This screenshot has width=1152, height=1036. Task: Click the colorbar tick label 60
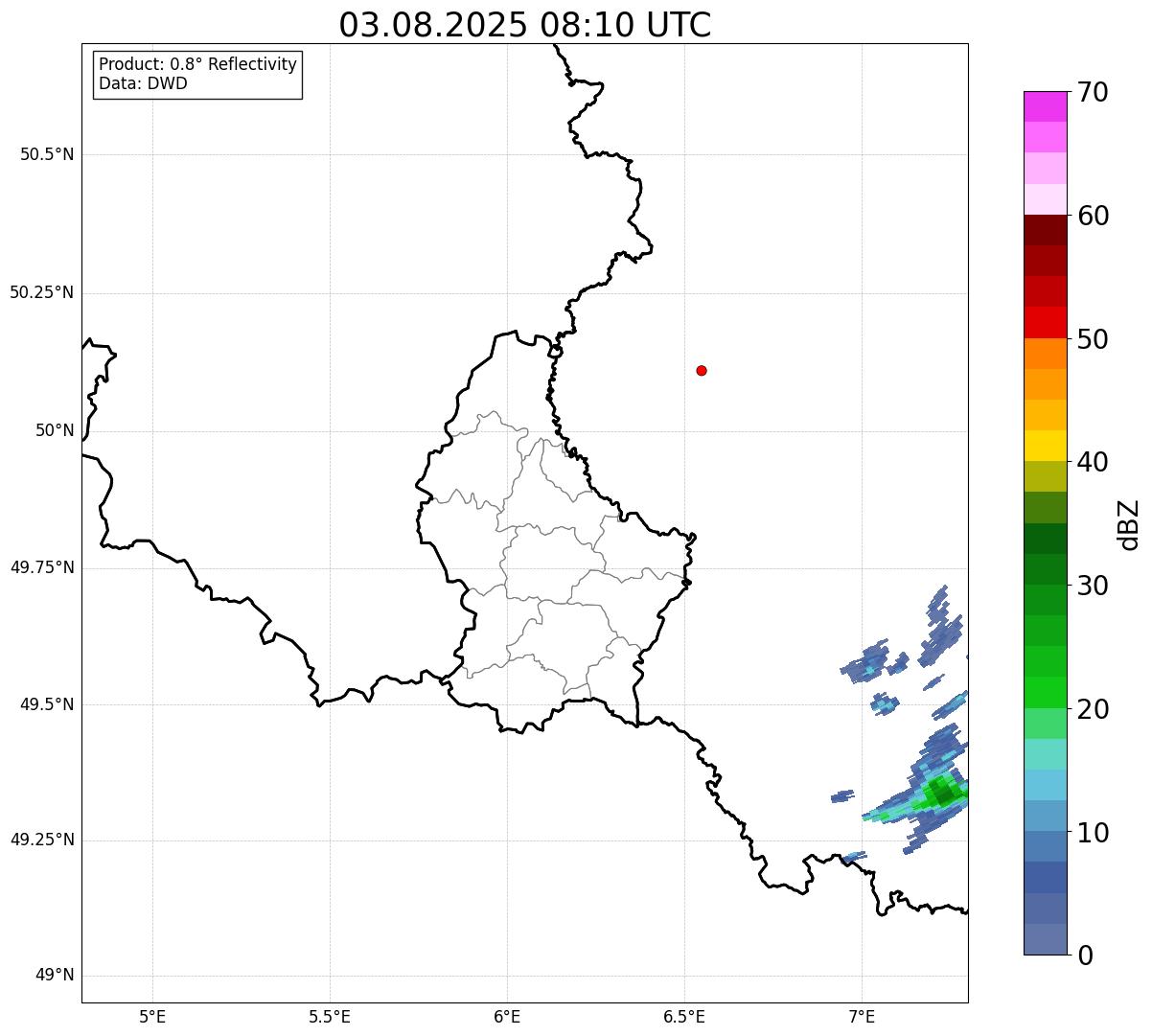[1093, 216]
